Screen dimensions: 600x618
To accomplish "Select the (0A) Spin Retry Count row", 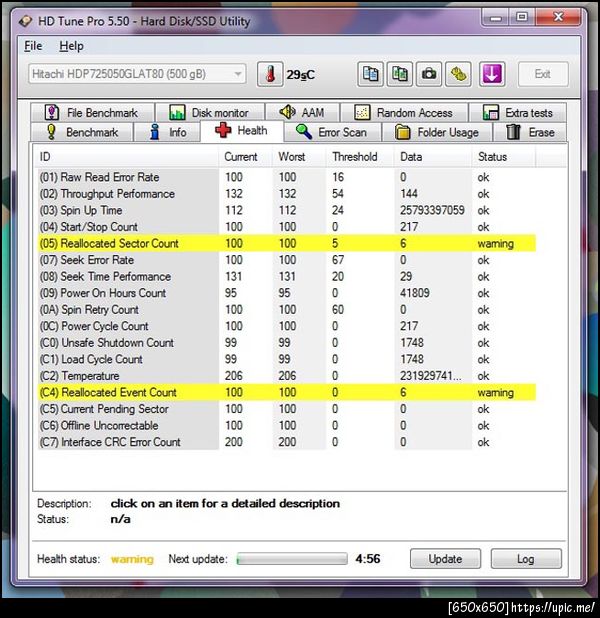I will pos(287,310).
